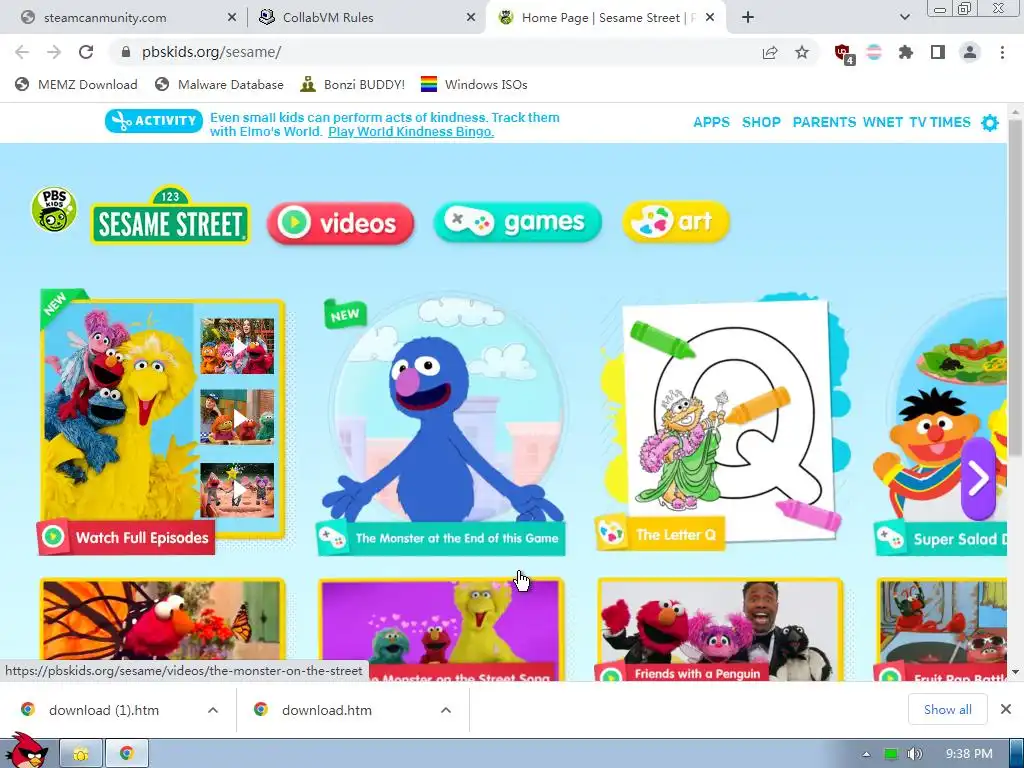
Task: Open the Chrome three-dot menu
Action: pos(1002,52)
